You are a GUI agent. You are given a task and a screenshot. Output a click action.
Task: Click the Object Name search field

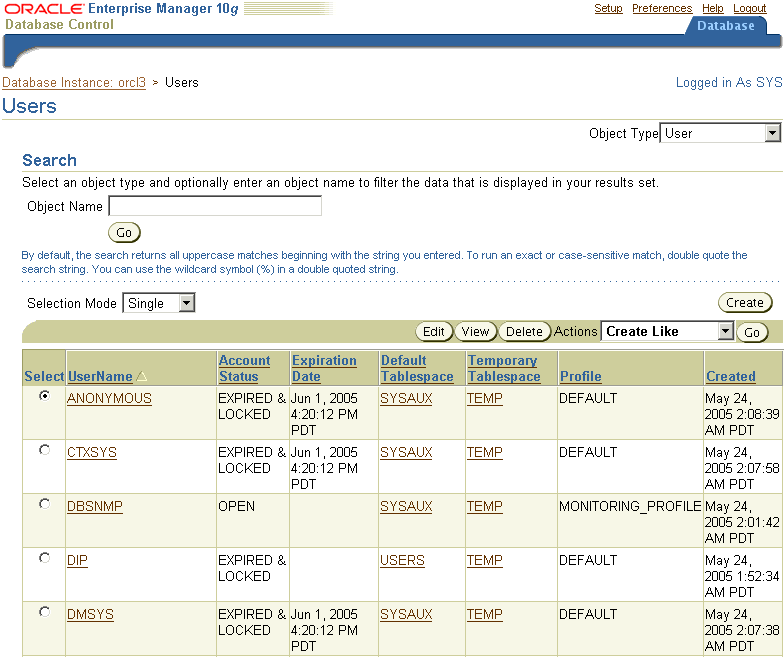tap(215, 207)
